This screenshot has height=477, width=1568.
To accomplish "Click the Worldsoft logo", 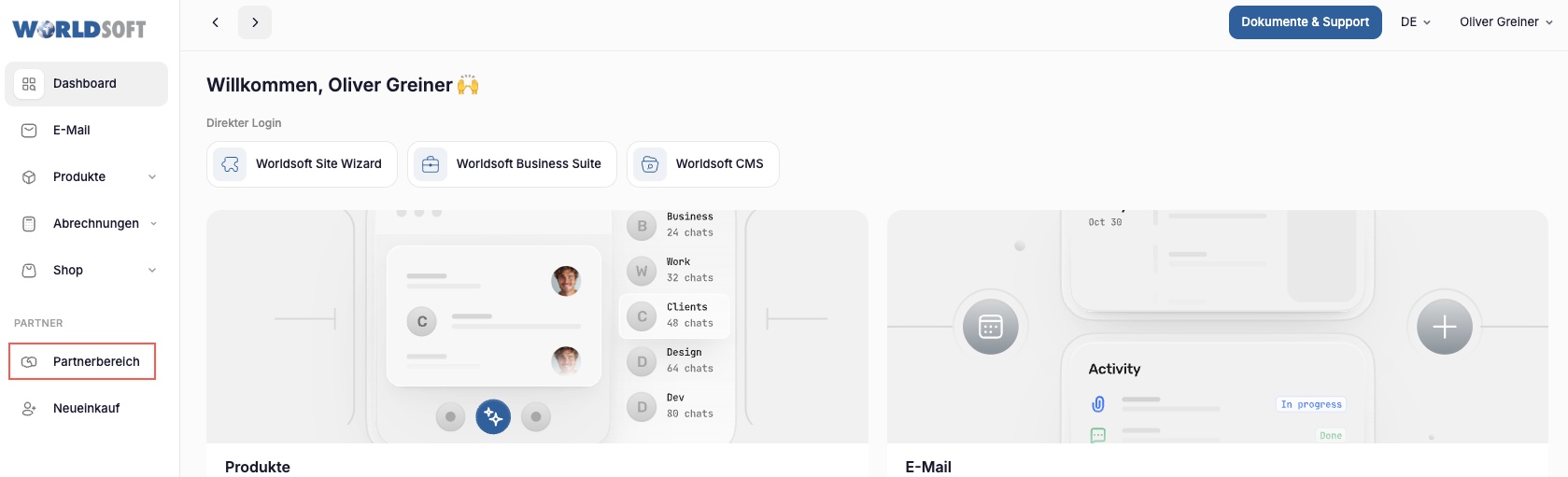I will coord(79,29).
